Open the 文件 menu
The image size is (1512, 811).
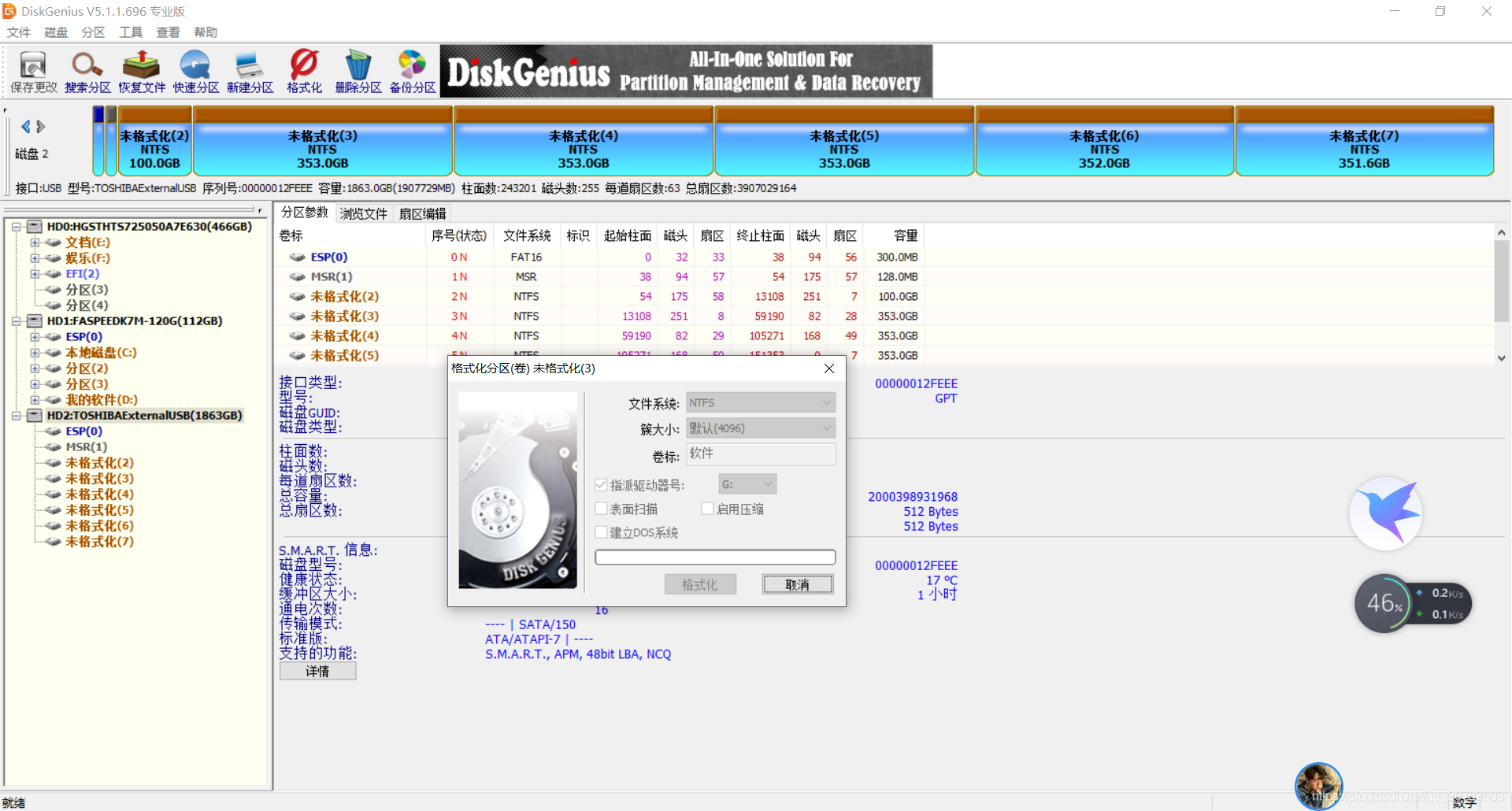[19, 32]
